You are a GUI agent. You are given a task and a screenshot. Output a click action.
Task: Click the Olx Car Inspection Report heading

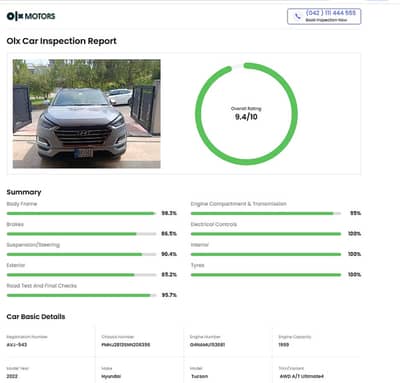(62, 41)
